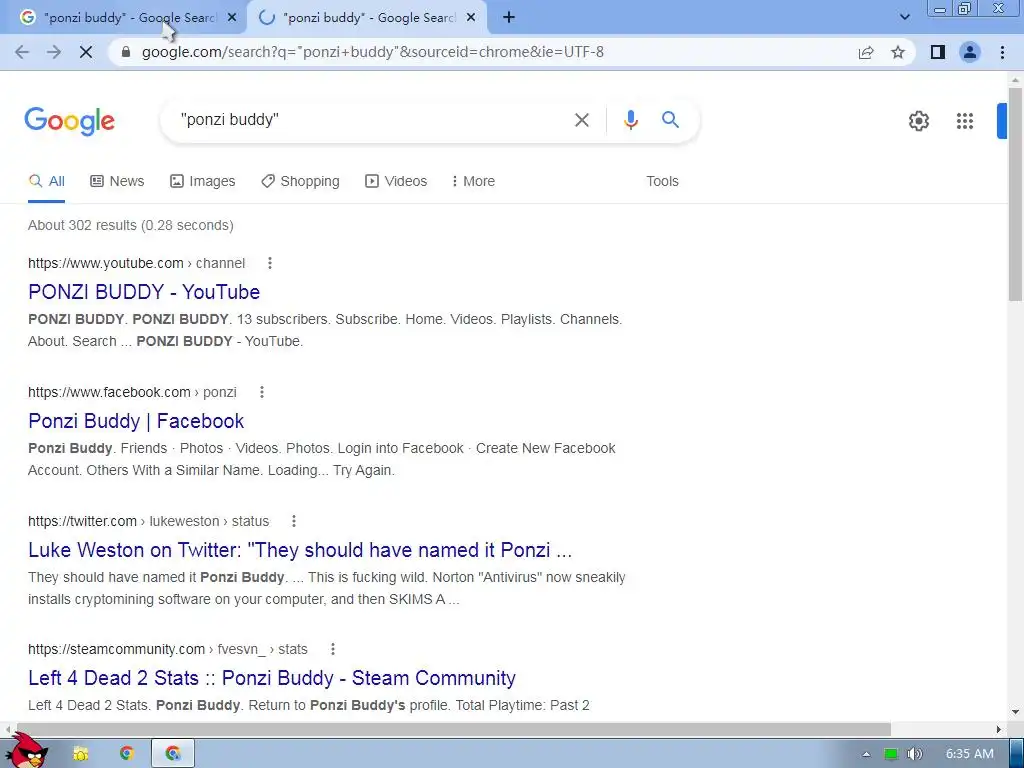Share this page from the address bar
Screen dimensions: 1024x768
[x=866, y=52]
